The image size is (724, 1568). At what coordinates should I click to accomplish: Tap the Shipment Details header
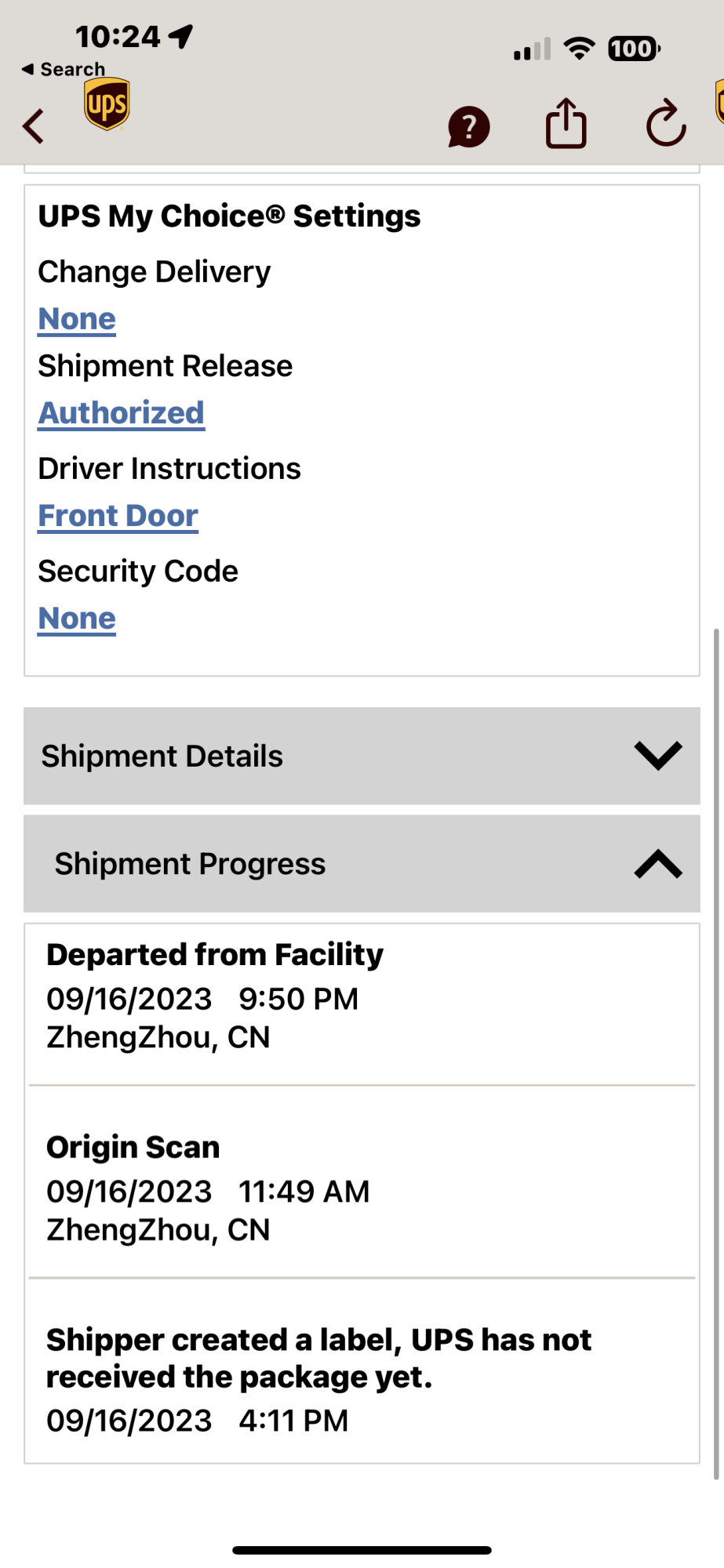(162, 756)
